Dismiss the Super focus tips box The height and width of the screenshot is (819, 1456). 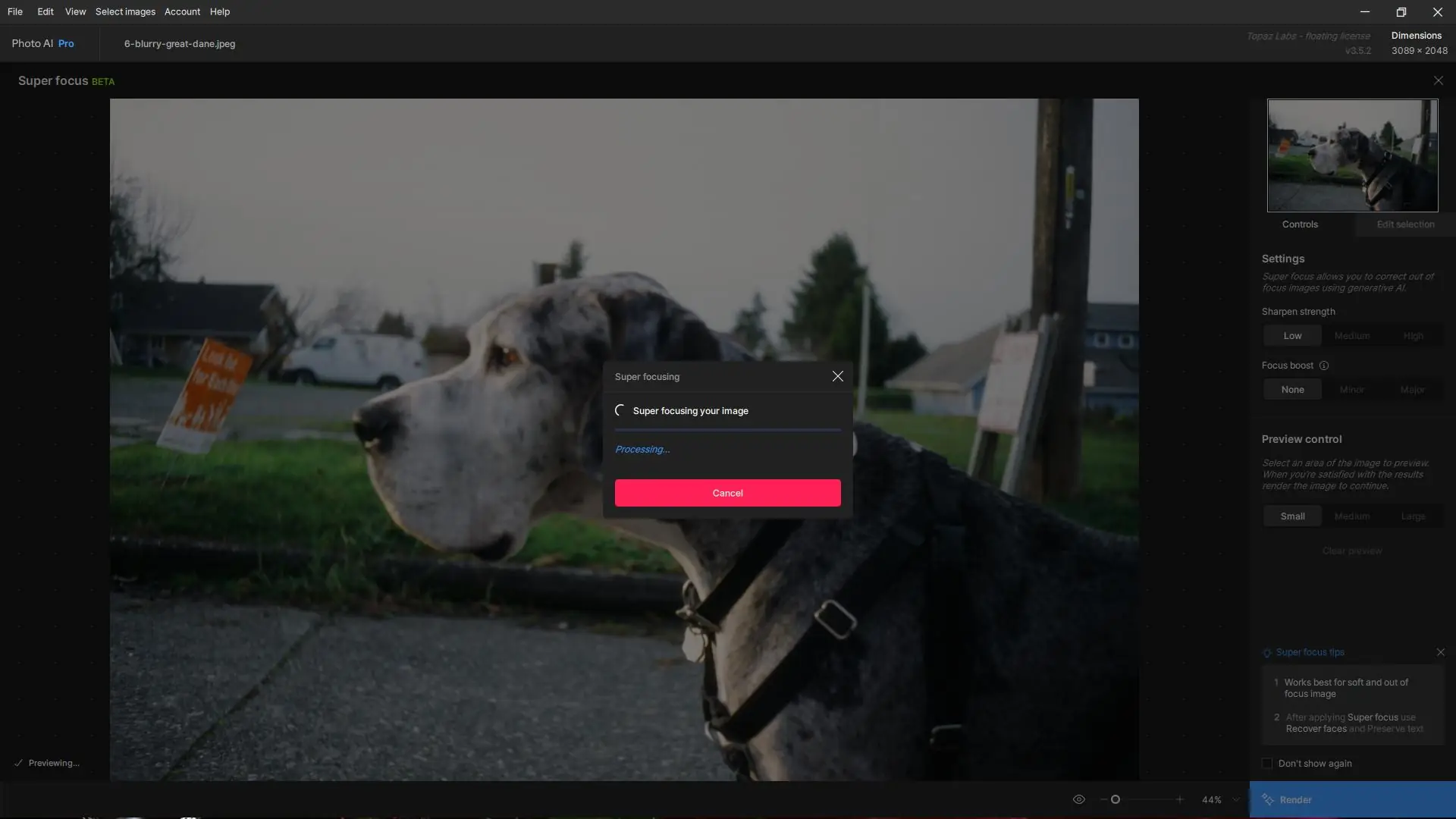click(1440, 652)
